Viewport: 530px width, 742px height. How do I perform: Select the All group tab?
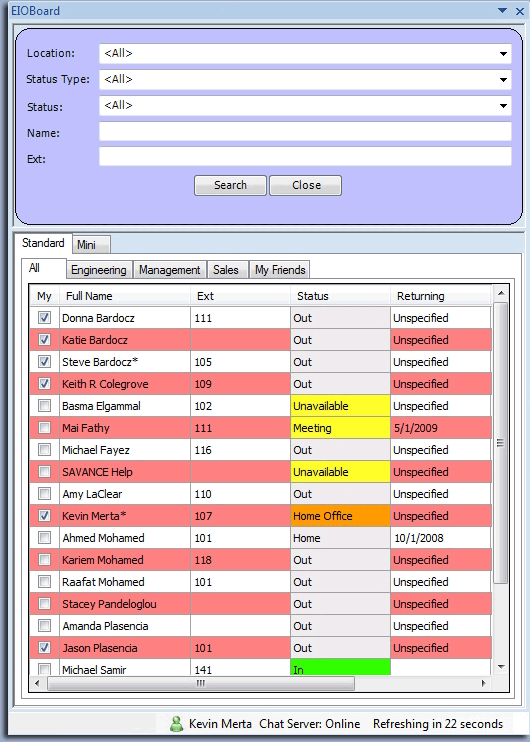[43, 268]
